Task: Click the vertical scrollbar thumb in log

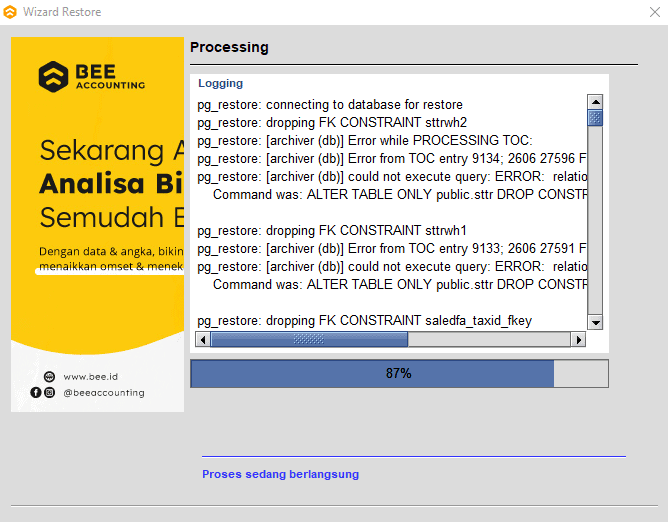Action: click(x=595, y=118)
